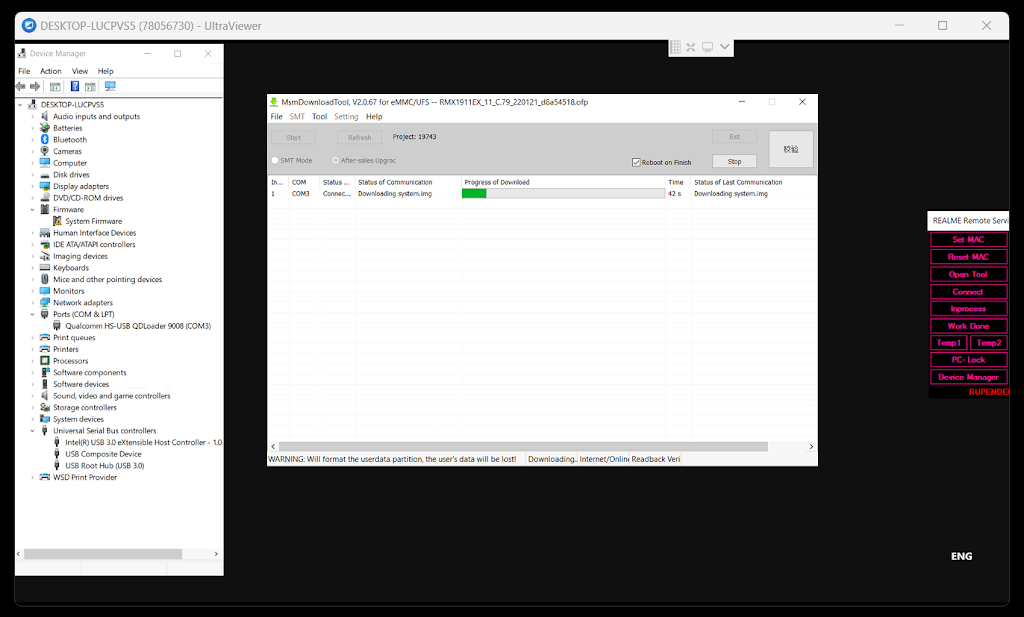Click Back arrow in Device Manager toolbar
This screenshot has height=617, width=1024.
[x=20, y=86]
